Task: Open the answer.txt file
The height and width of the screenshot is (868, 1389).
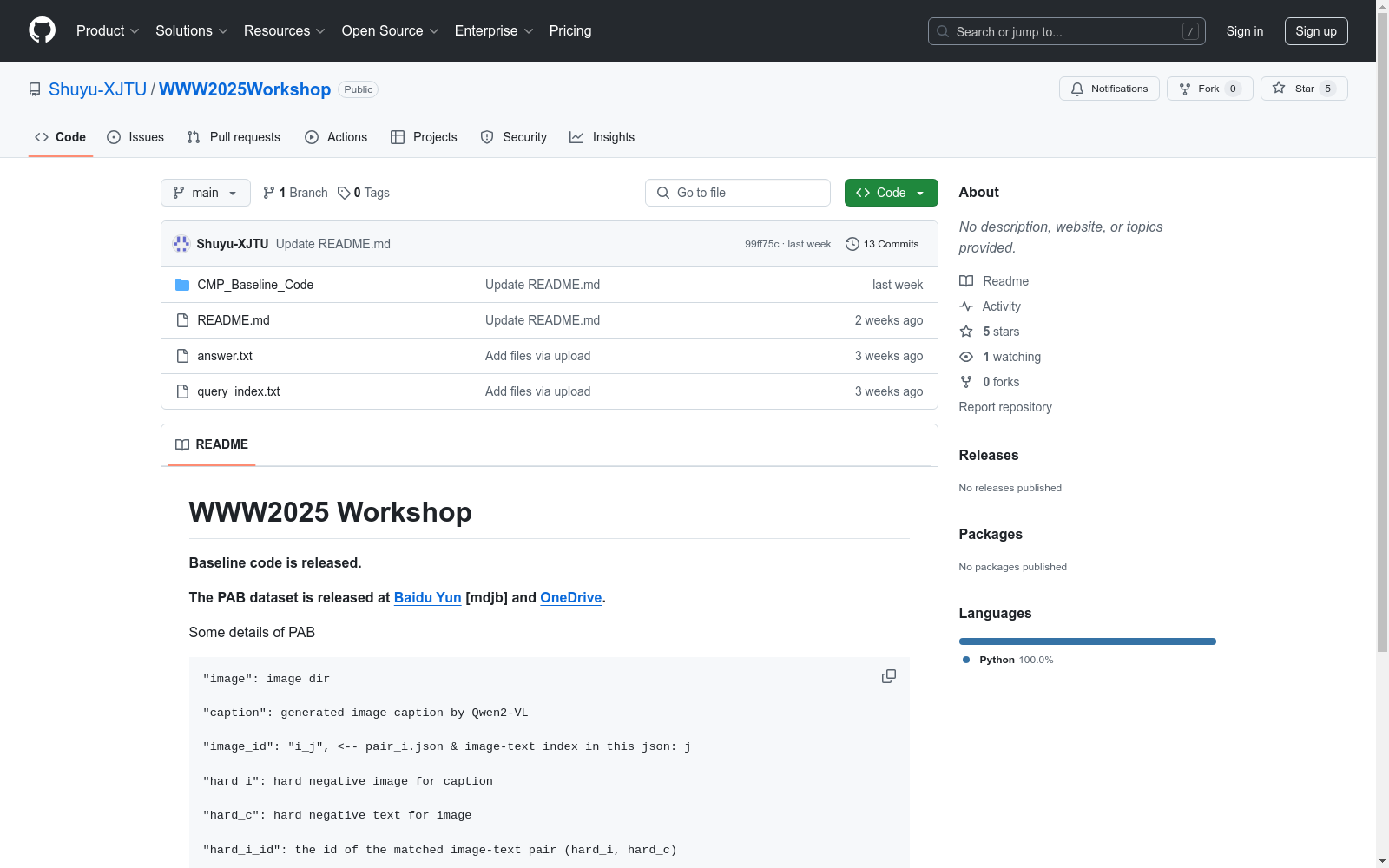Action: click(x=225, y=356)
